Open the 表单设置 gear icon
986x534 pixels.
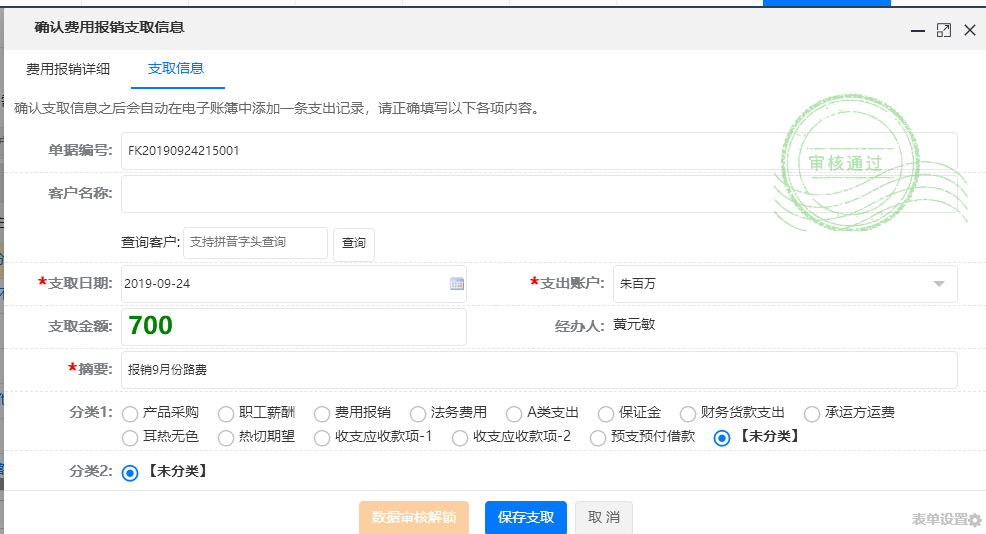tap(975, 520)
